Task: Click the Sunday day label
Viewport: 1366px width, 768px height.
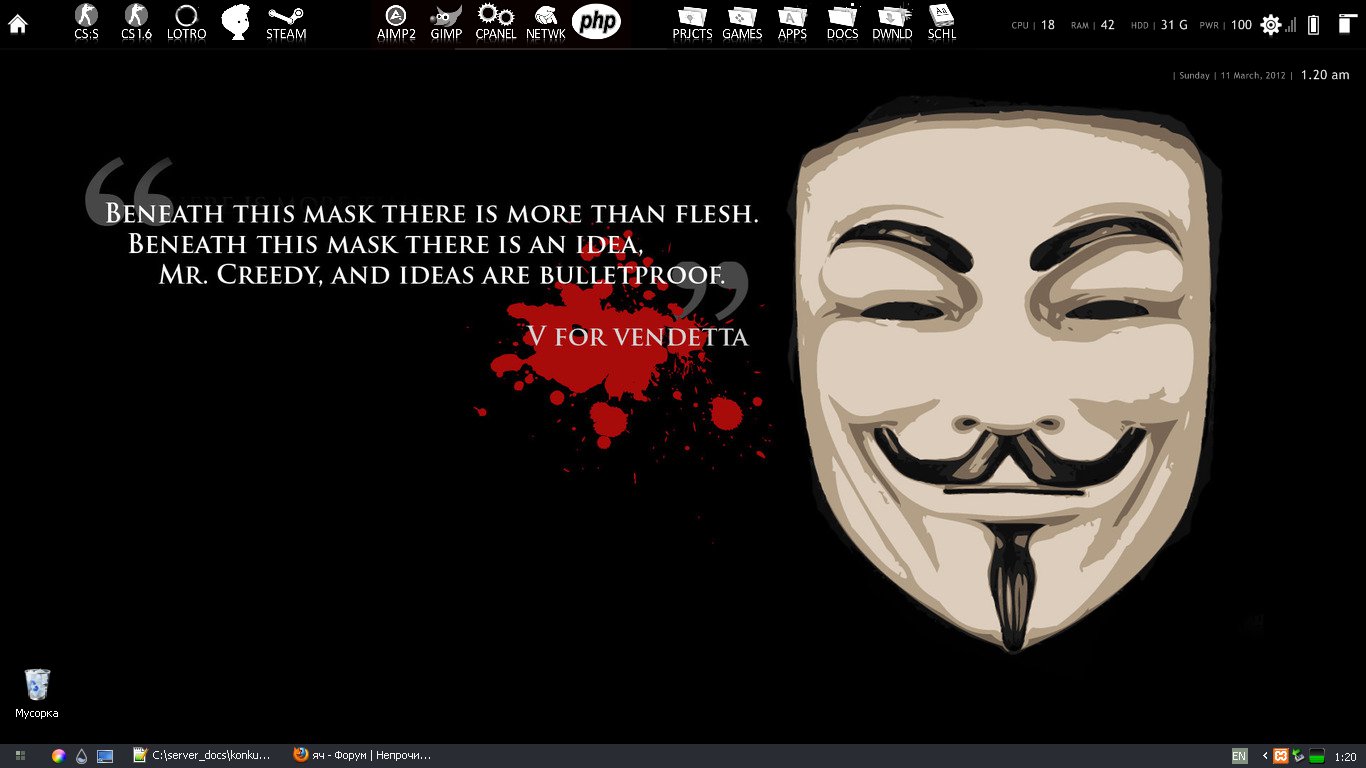Action: pyautogui.click(x=1194, y=76)
